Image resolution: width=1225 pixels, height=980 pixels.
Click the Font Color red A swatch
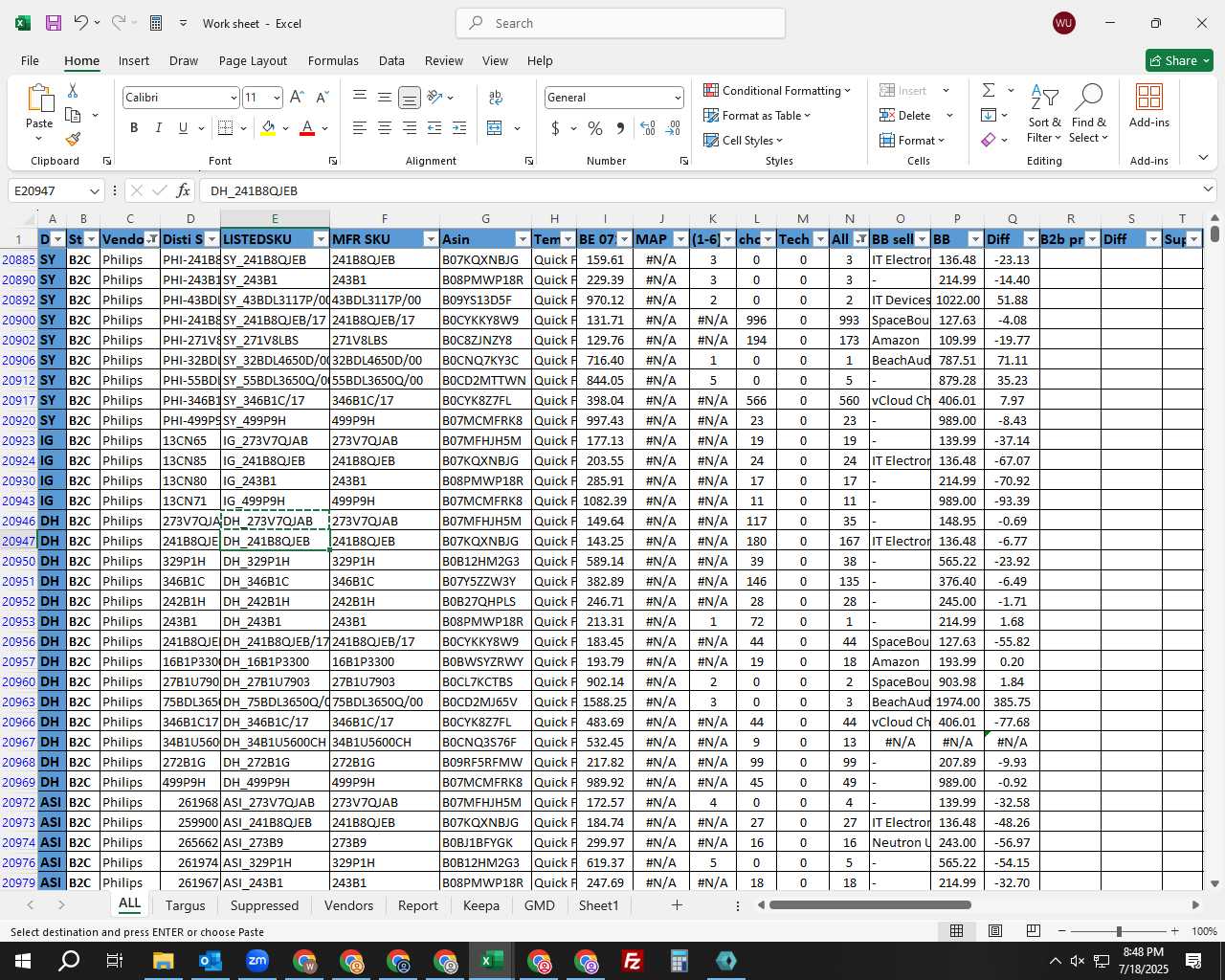point(307,128)
